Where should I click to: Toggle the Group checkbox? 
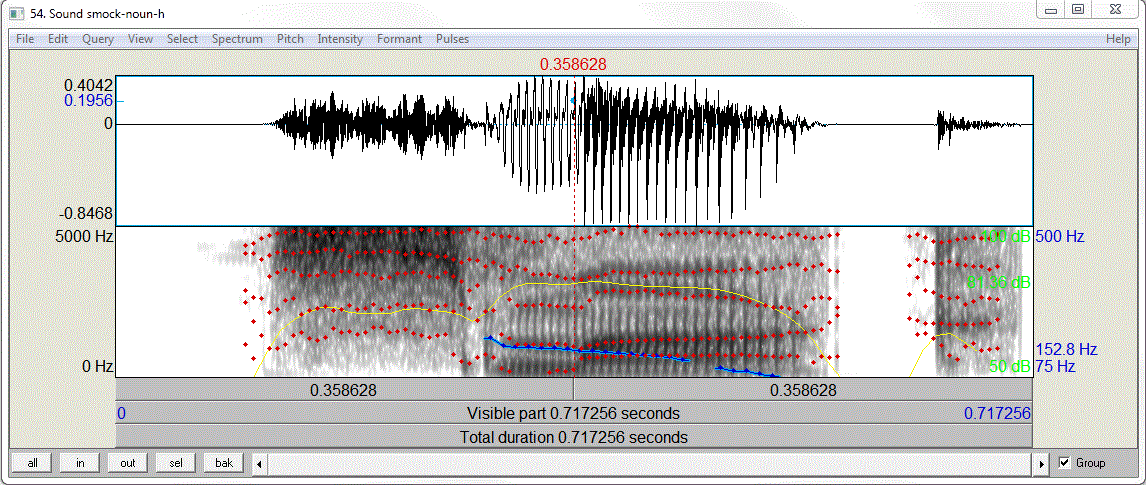pyautogui.click(x=1064, y=462)
